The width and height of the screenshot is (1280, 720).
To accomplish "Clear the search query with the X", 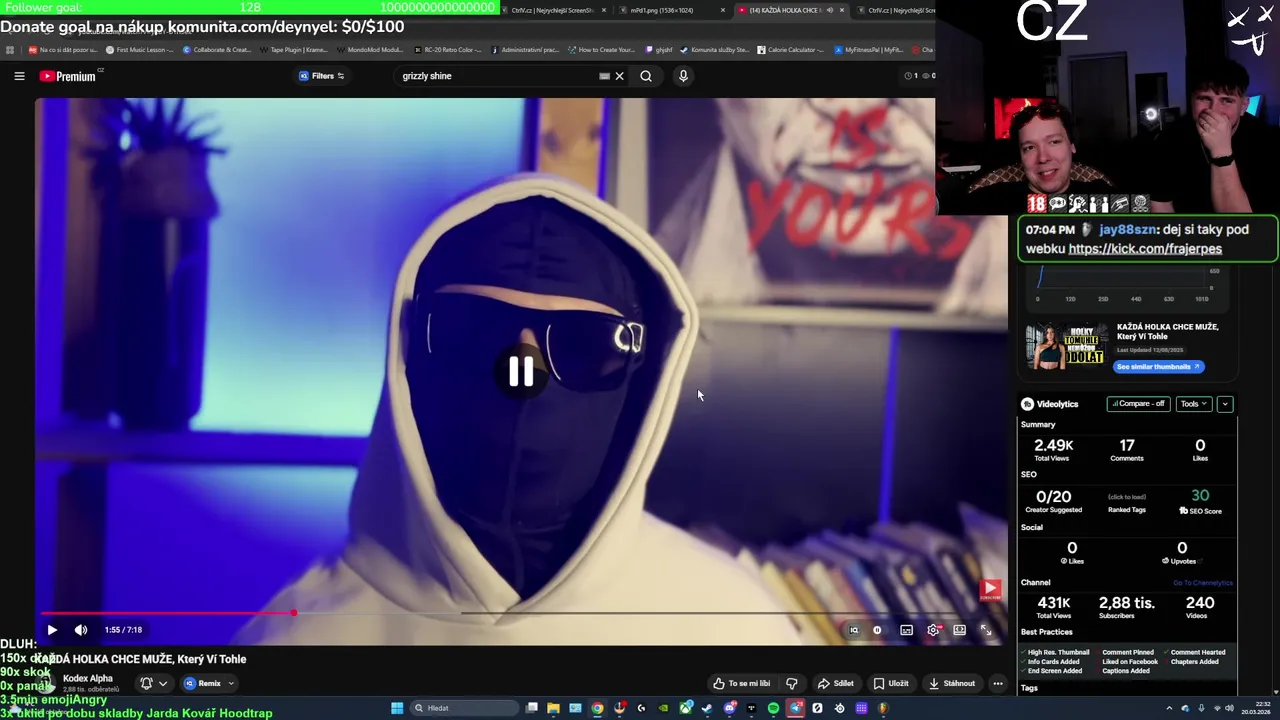I will (x=619, y=76).
